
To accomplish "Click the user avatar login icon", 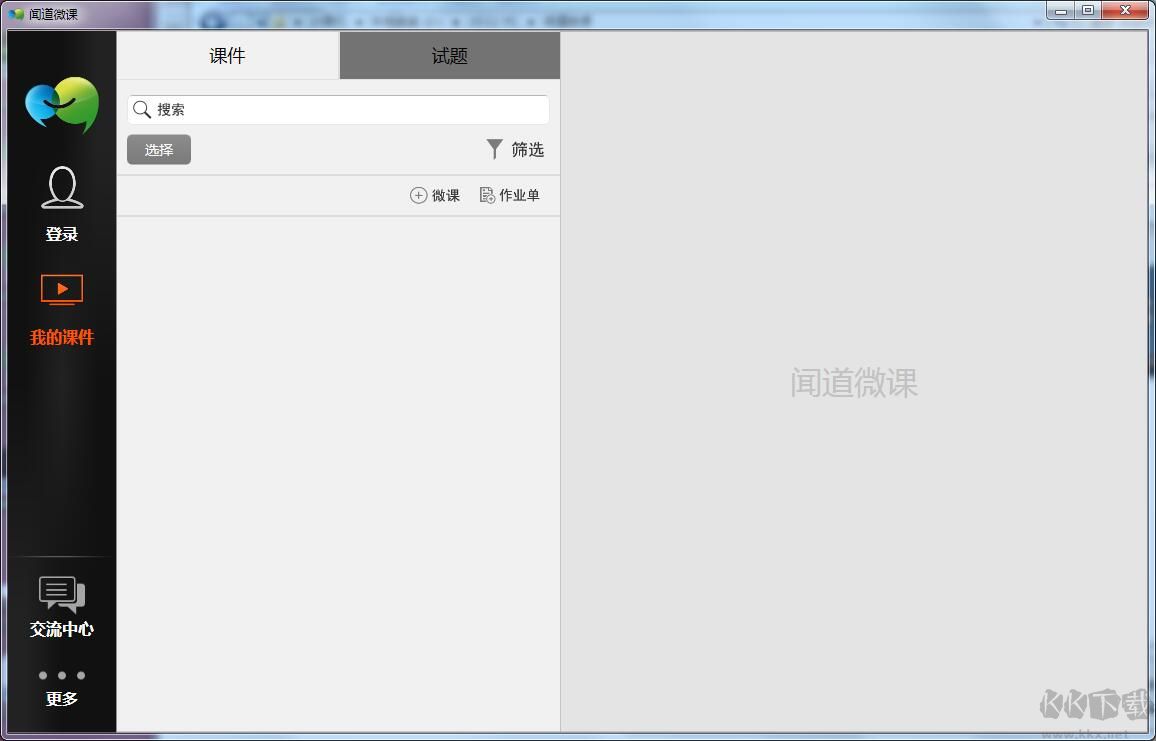I will tap(62, 188).
